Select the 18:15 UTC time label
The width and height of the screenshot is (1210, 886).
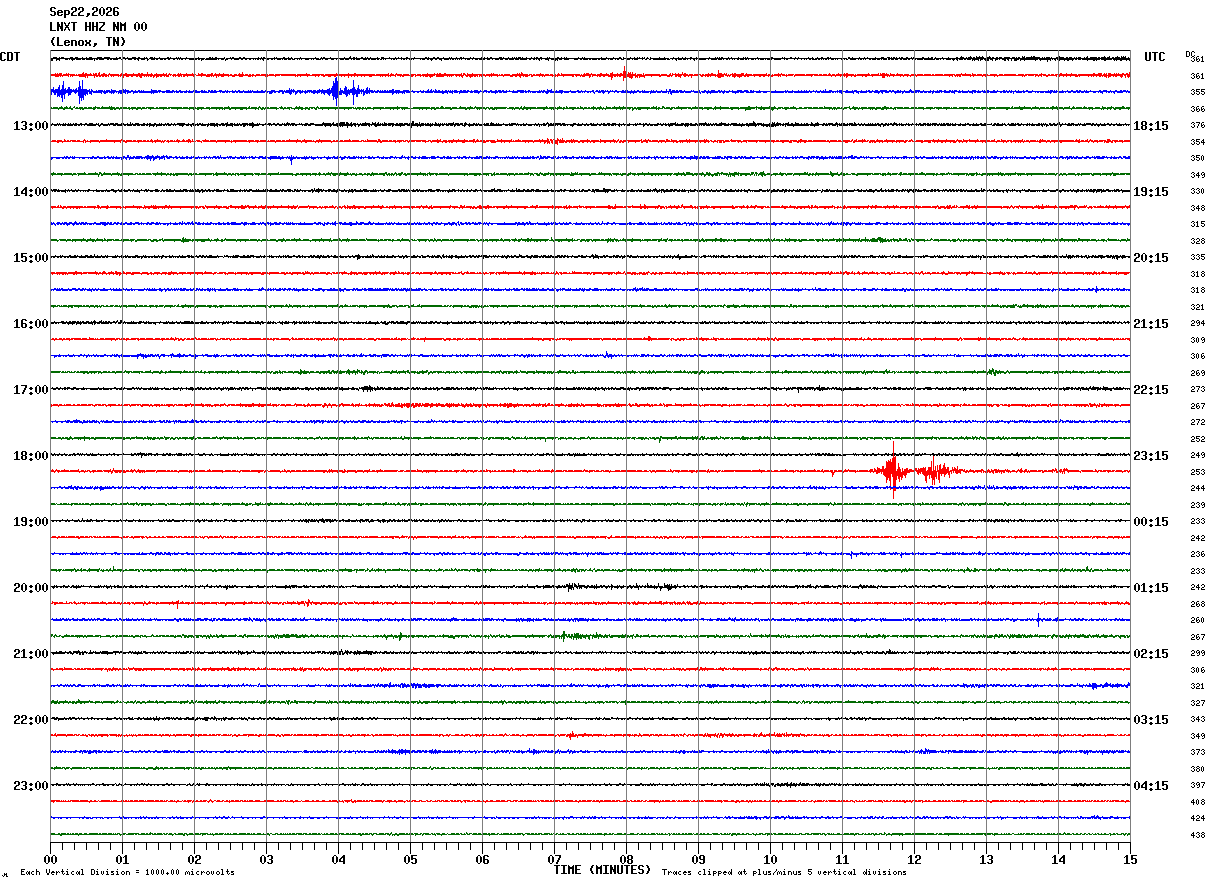pos(1151,126)
